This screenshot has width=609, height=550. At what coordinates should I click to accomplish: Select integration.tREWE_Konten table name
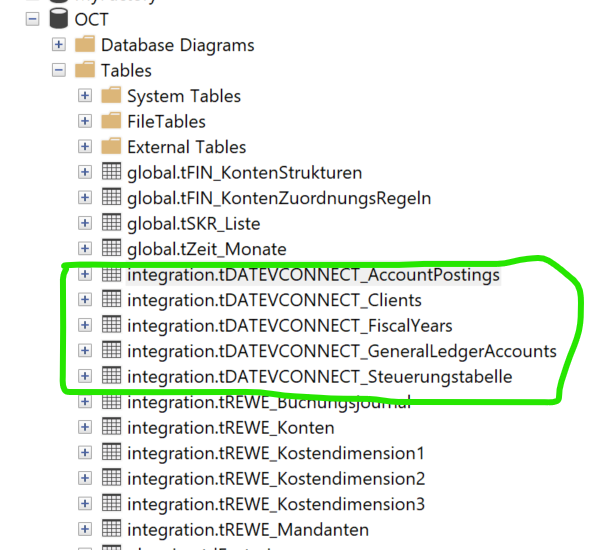(231, 428)
